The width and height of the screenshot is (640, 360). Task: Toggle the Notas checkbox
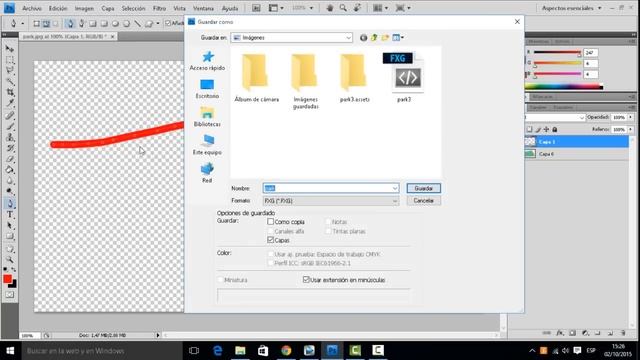(328, 222)
